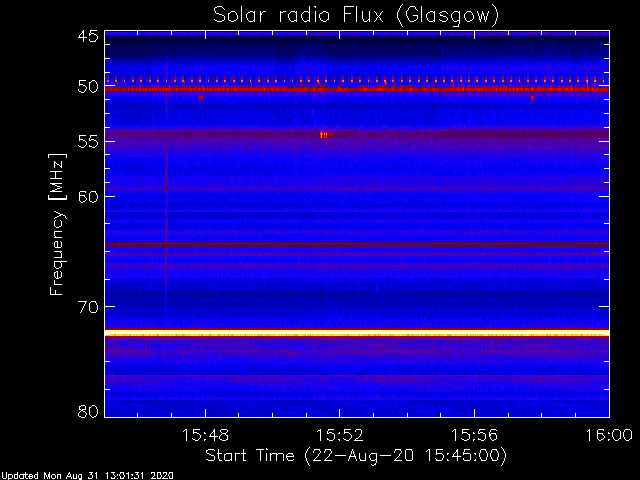Click the plot title "Solar radio Flux (Glasgow)"
This screenshot has height=480, width=640.
click(356, 15)
